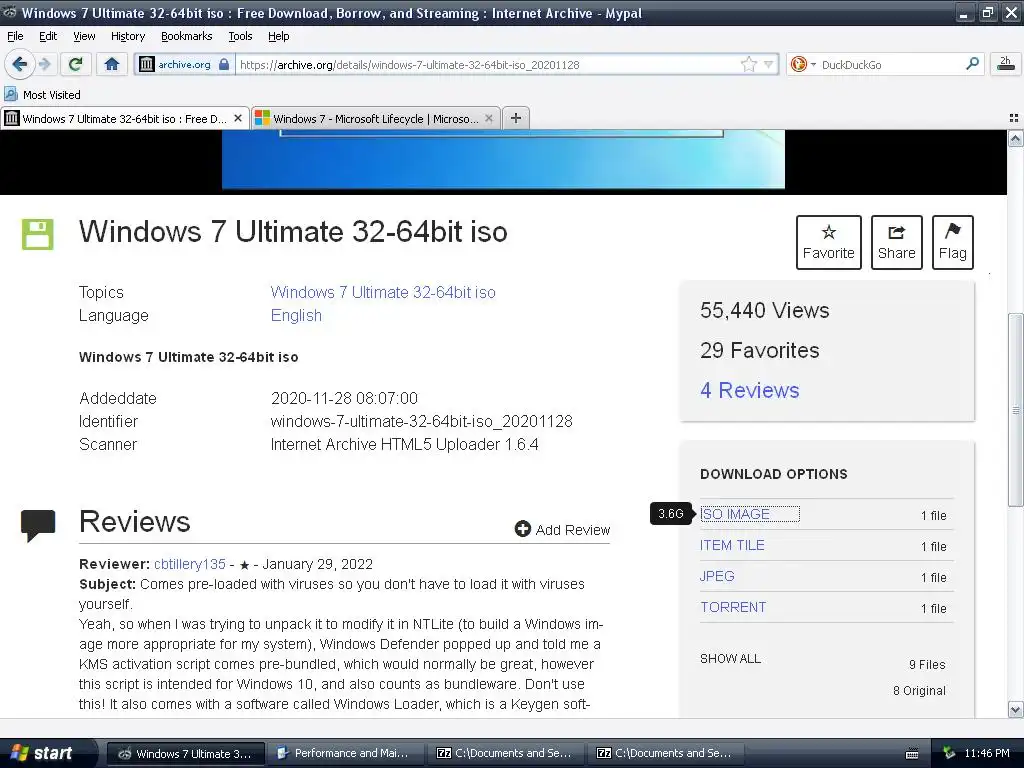Click the 9 Files count
This screenshot has height=768, width=1024.
pyautogui.click(x=927, y=664)
